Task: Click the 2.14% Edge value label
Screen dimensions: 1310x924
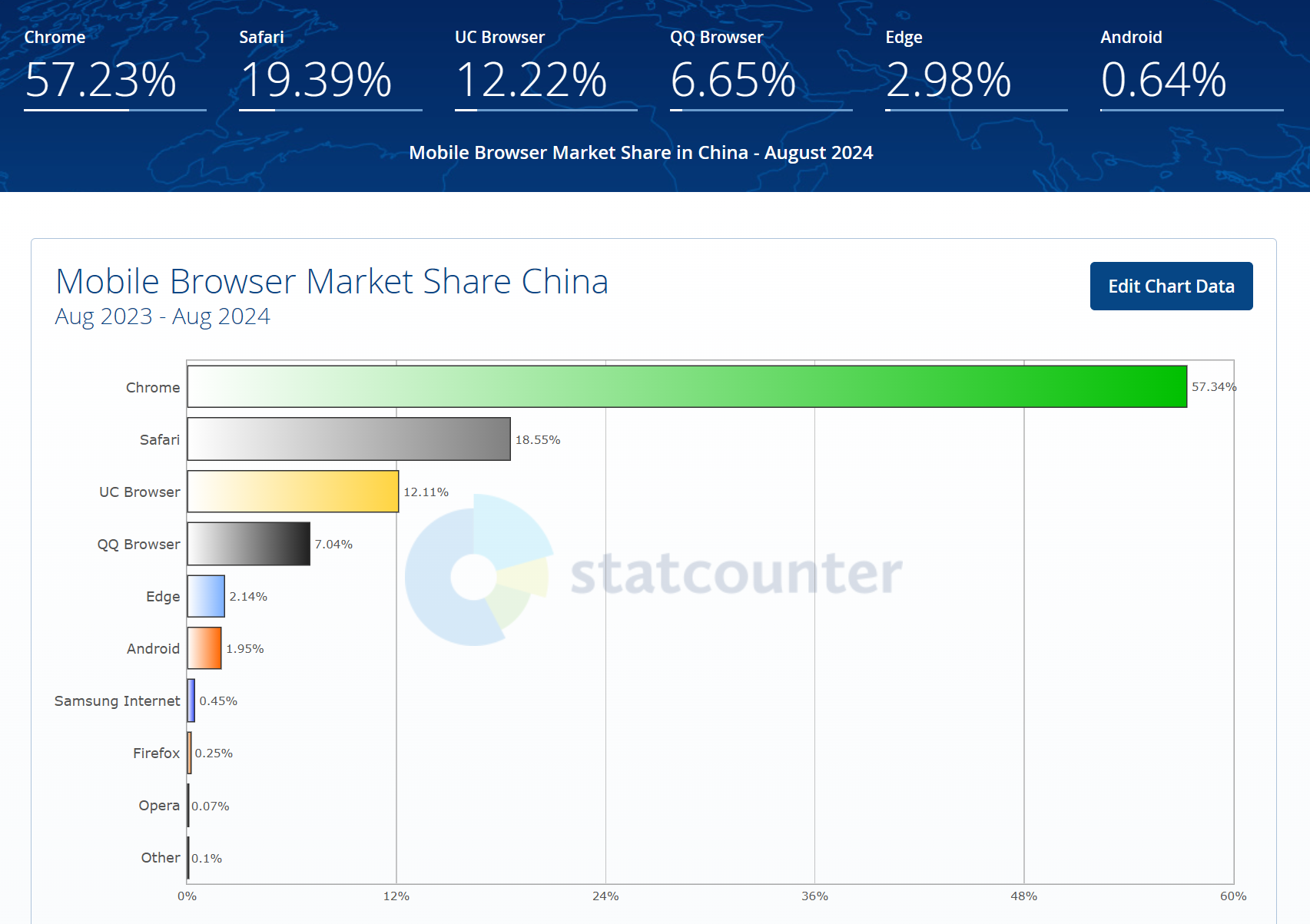Action: click(248, 597)
